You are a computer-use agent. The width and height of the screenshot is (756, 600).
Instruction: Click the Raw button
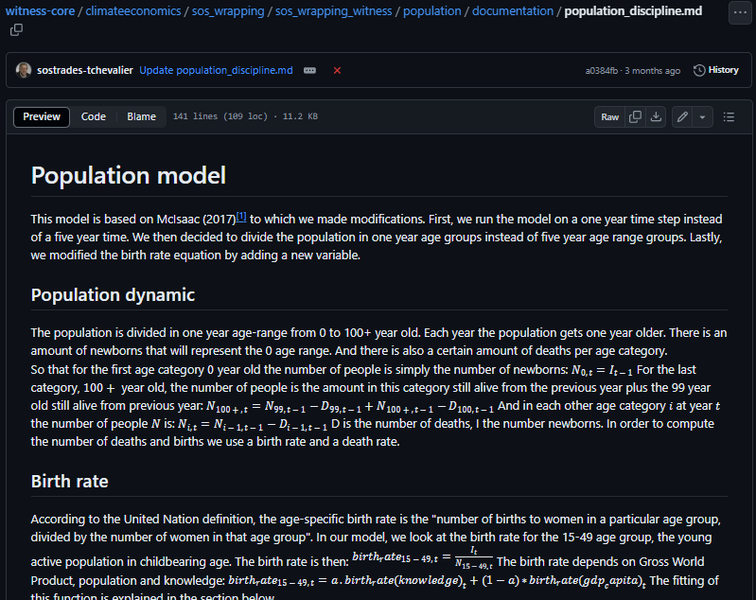click(x=609, y=117)
